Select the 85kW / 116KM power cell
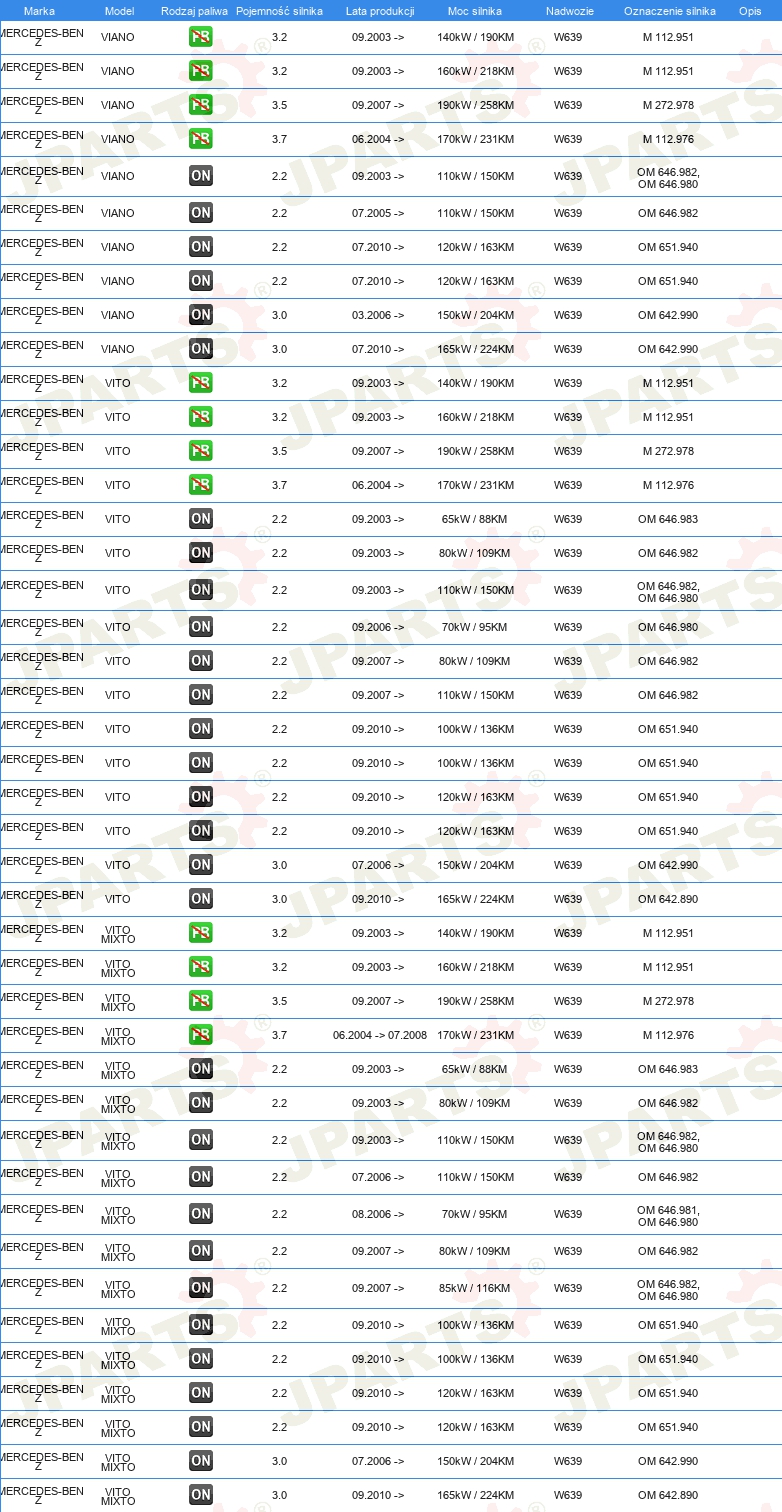782x1512 pixels. 476,1288
